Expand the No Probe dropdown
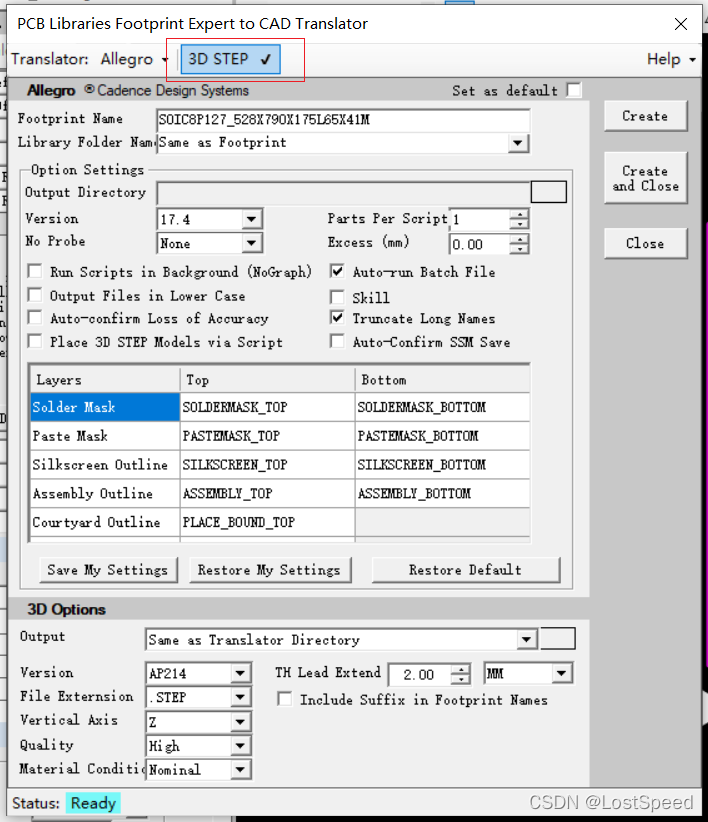 [252, 243]
